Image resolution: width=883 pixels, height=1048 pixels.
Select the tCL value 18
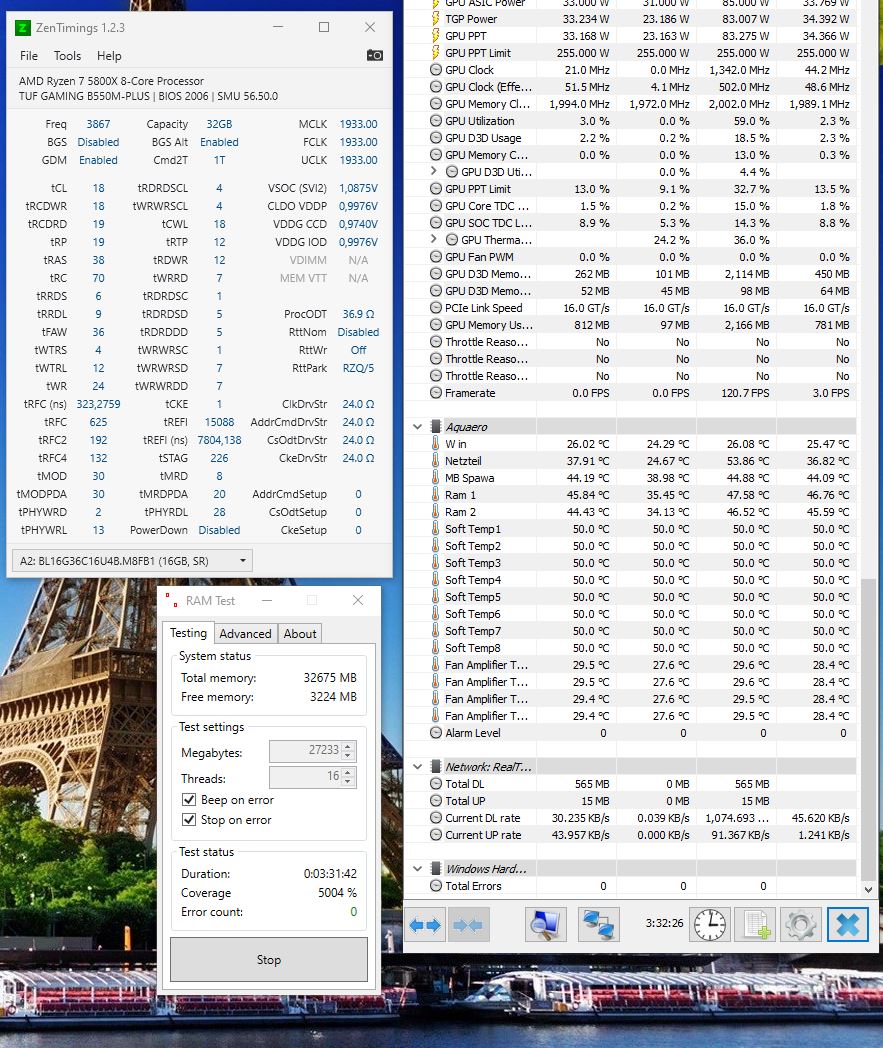coord(98,188)
